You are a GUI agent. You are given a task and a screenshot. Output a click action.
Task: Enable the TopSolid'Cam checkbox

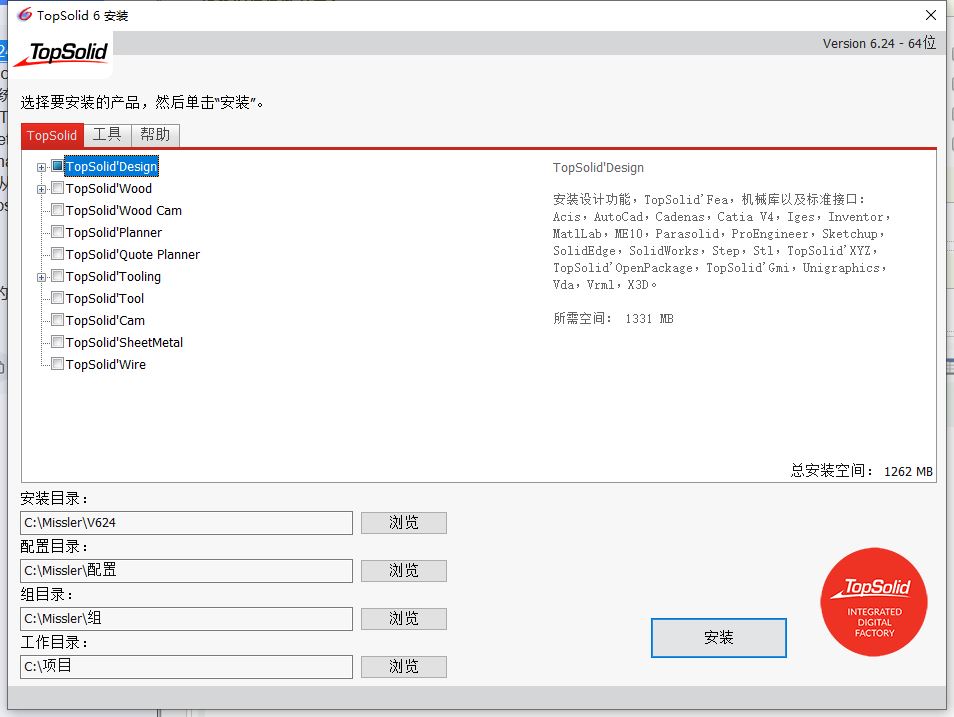(x=57, y=320)
